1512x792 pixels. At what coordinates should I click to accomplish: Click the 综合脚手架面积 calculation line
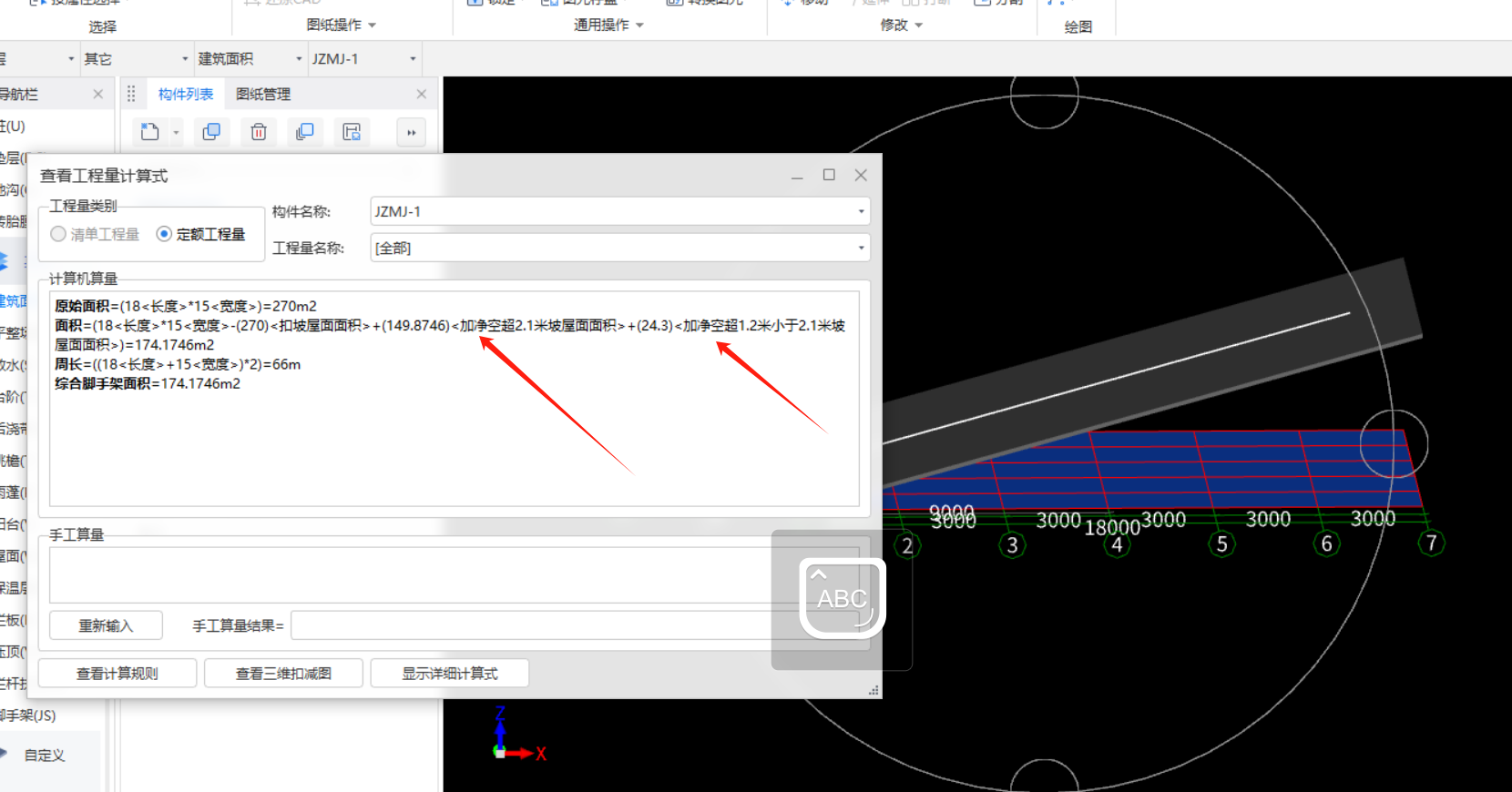[x=148, y=383]
